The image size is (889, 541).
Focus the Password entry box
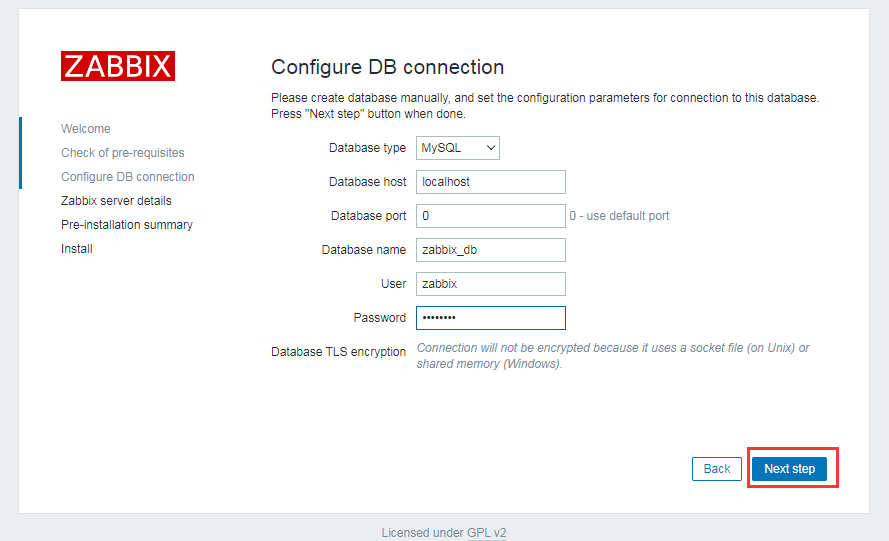click(x=490, y=318)
